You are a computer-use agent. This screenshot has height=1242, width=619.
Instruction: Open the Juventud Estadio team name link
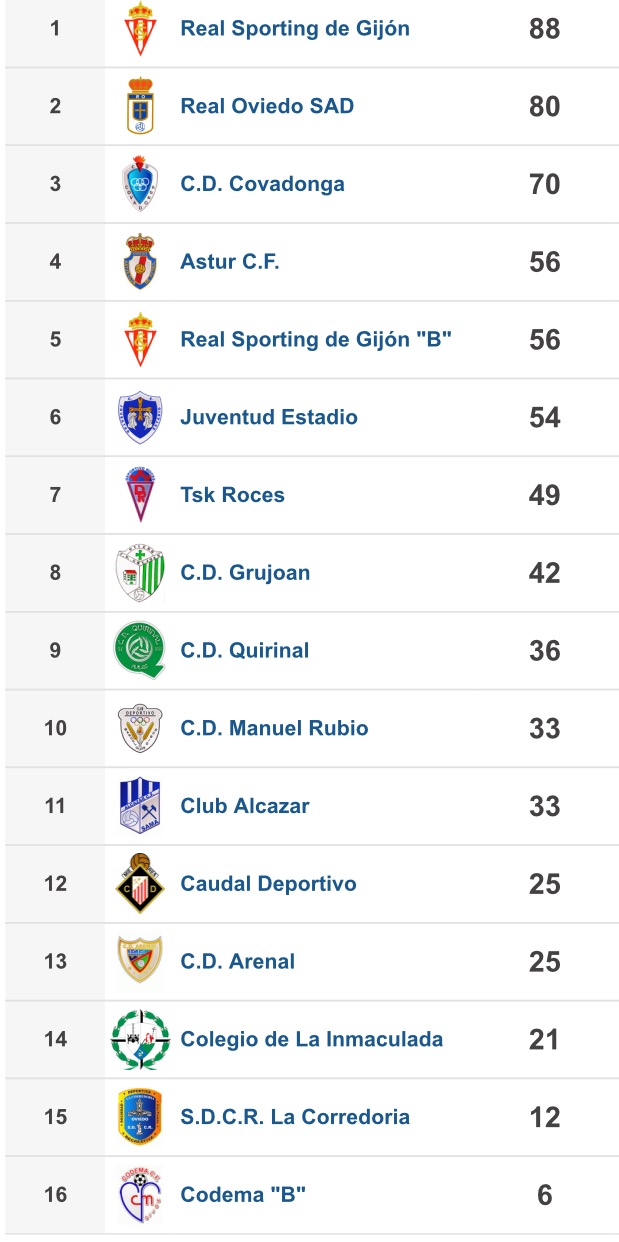[269, 417]
